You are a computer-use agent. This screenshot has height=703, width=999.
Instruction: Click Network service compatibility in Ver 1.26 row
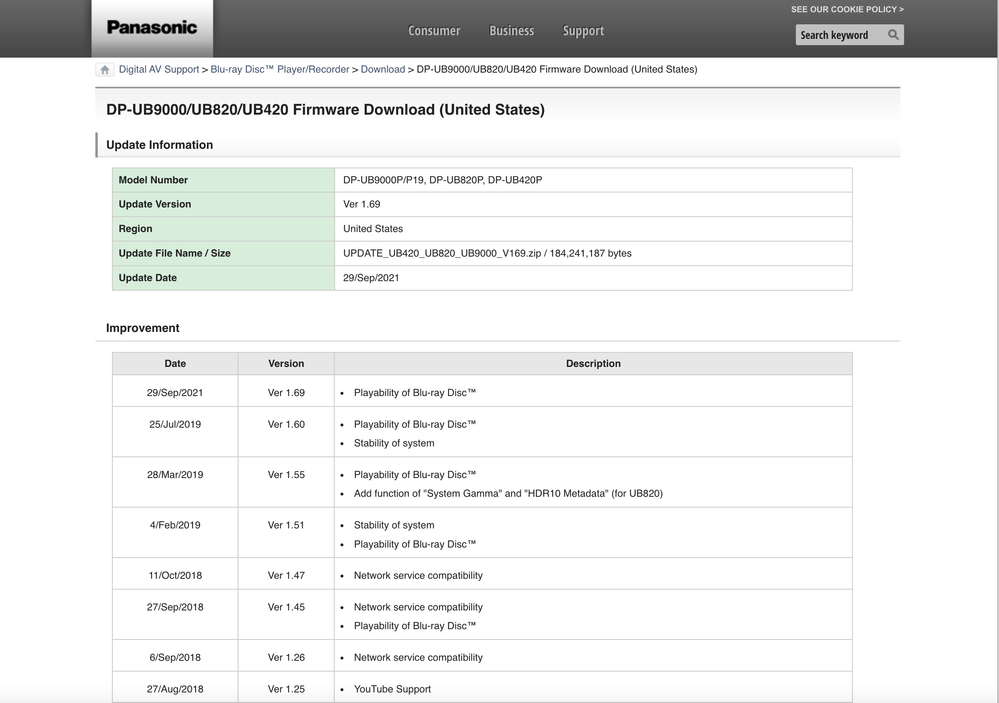(x=418, y=658)
